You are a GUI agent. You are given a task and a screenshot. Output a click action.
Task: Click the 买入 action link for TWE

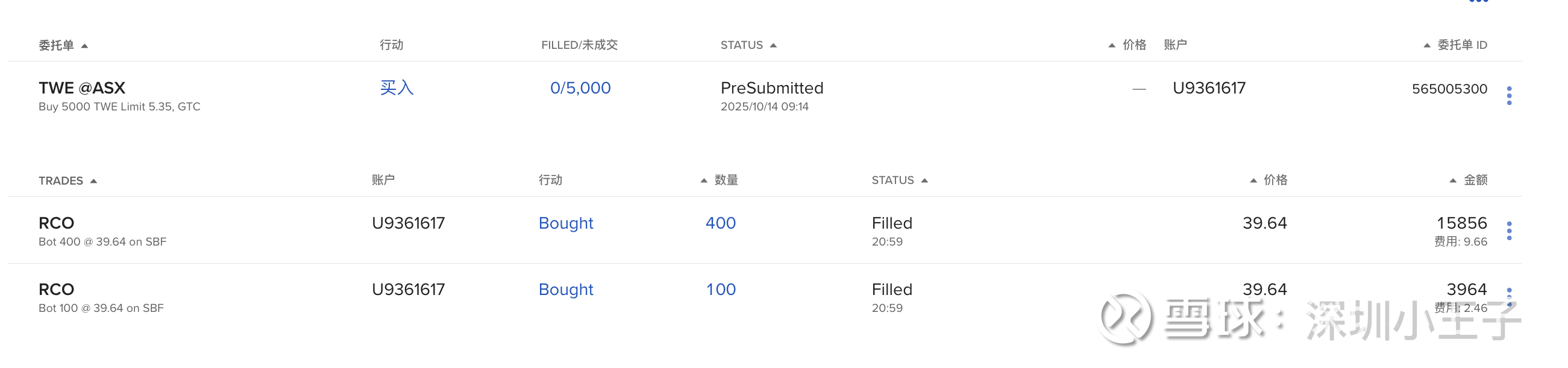coord(397,88)
